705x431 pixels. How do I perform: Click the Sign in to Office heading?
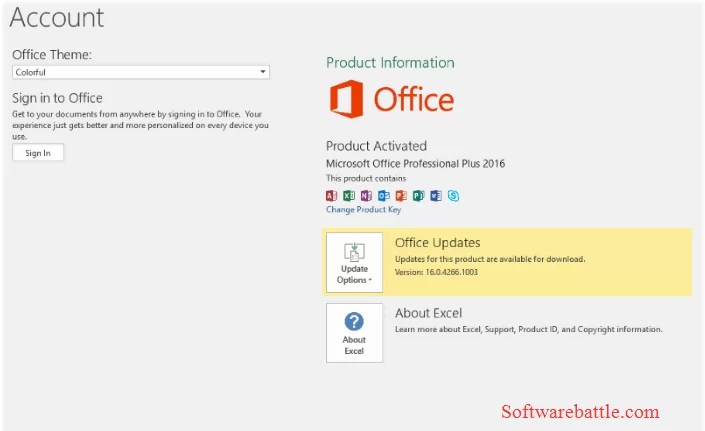[57, 98]
